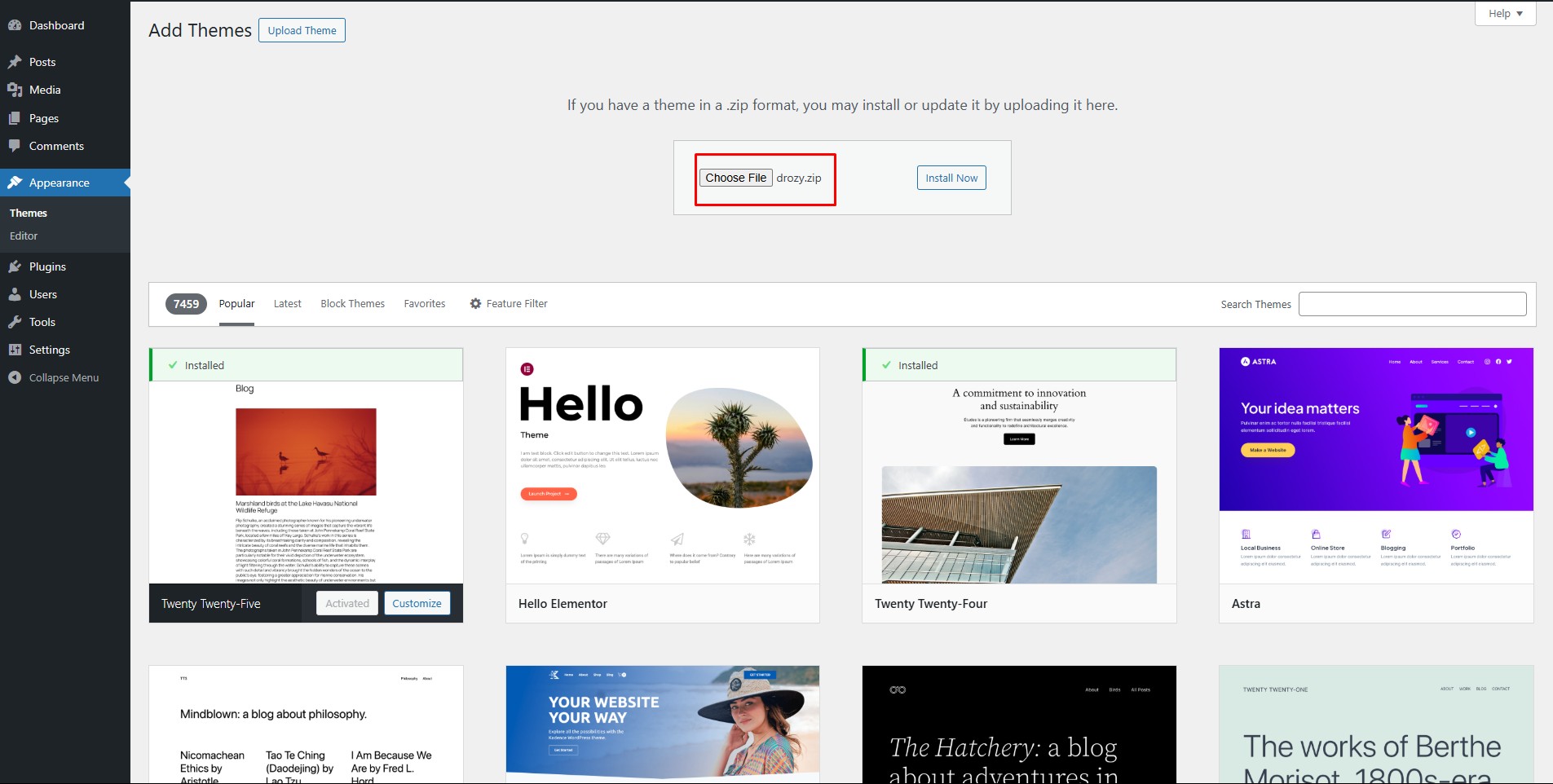Screen dimensions: 1553x784
Task: Go to Posts menu
Action: (65, 62)
